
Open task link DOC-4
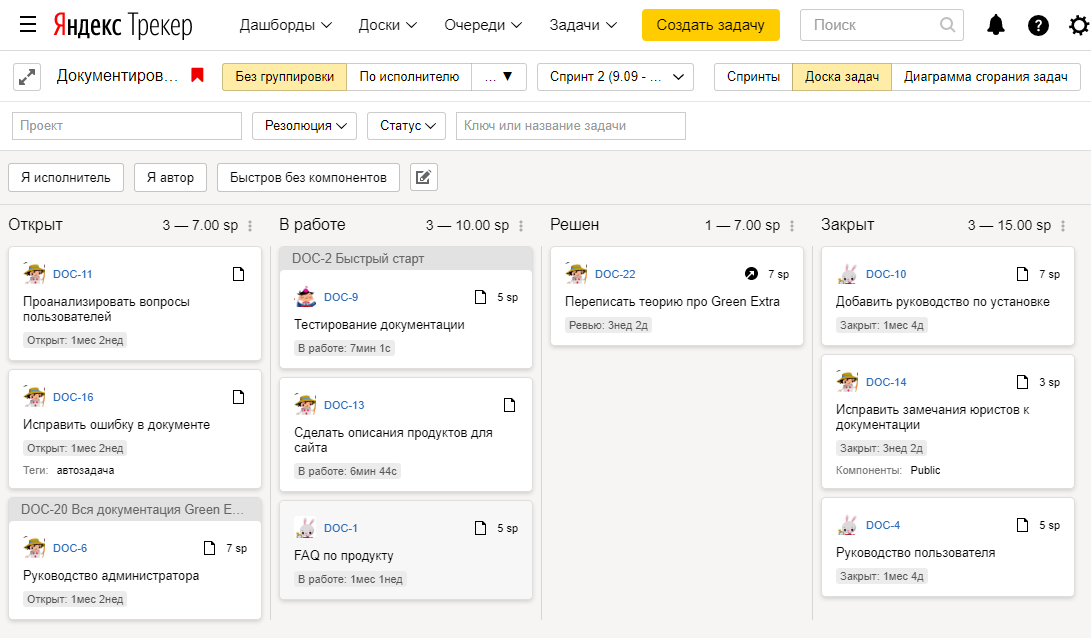tap(883, 525)
